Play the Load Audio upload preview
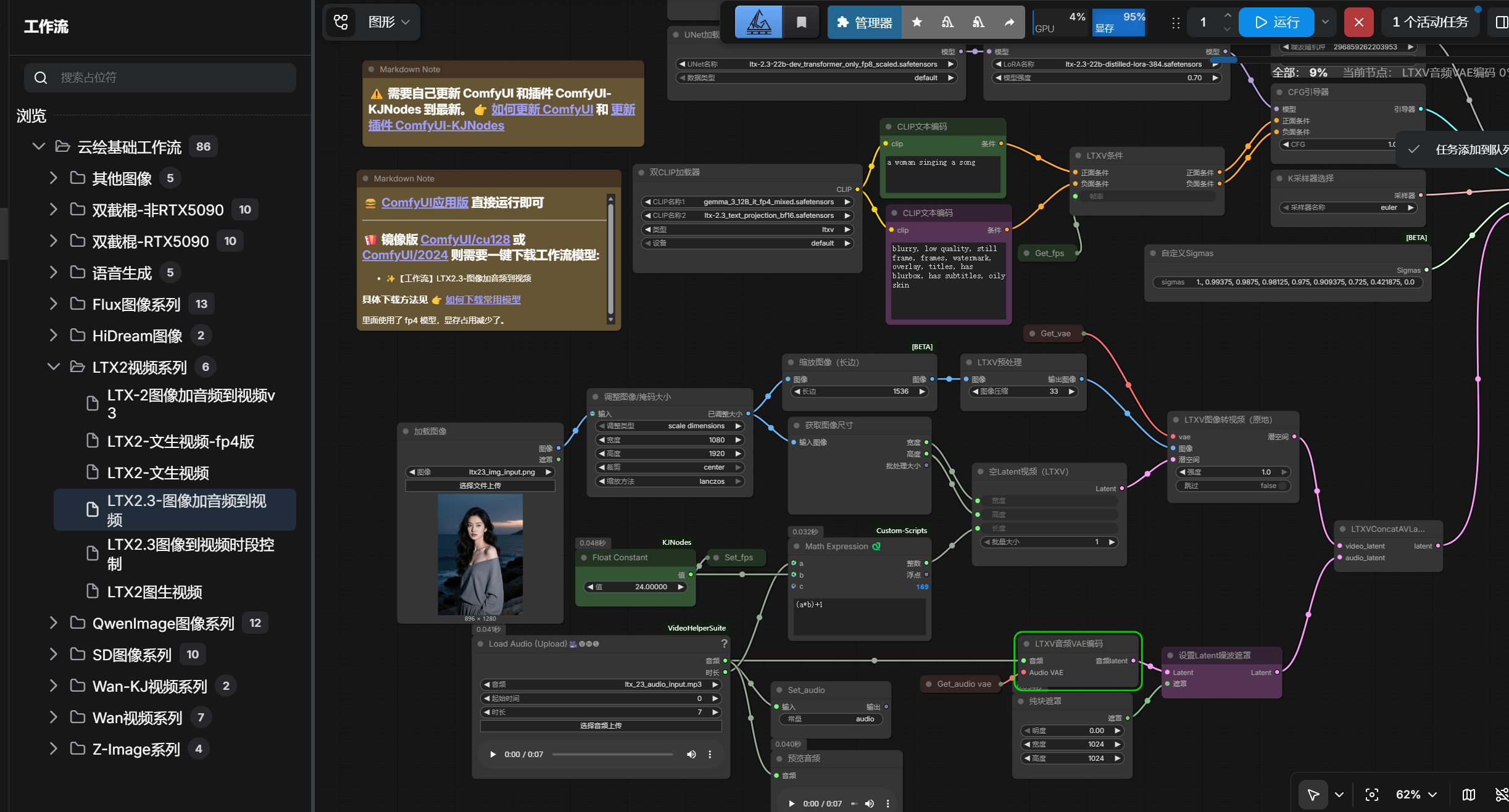This screenshot has width=1509, height=812. click(493, 754)
